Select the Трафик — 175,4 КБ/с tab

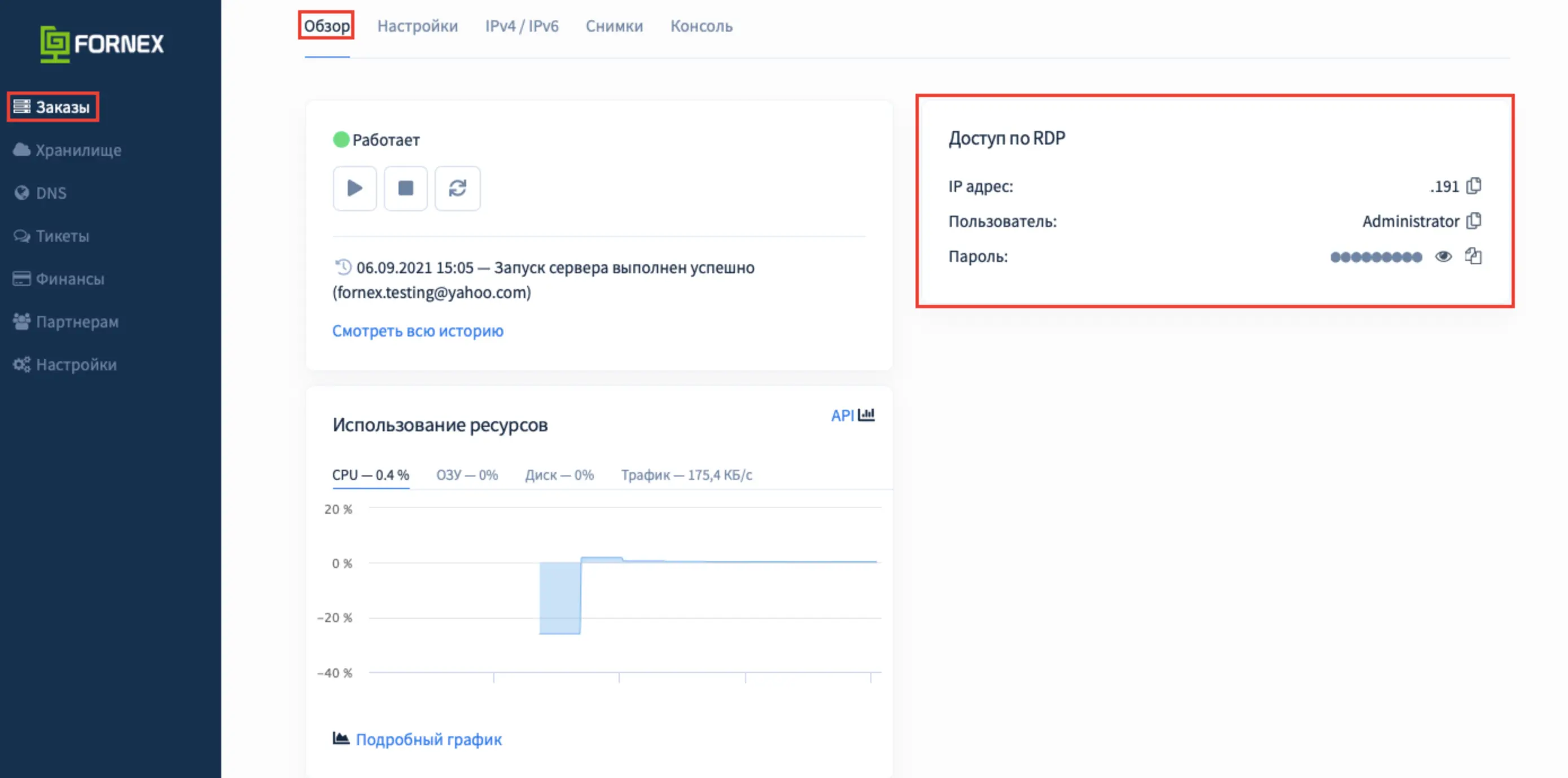(x=686, y=475)
